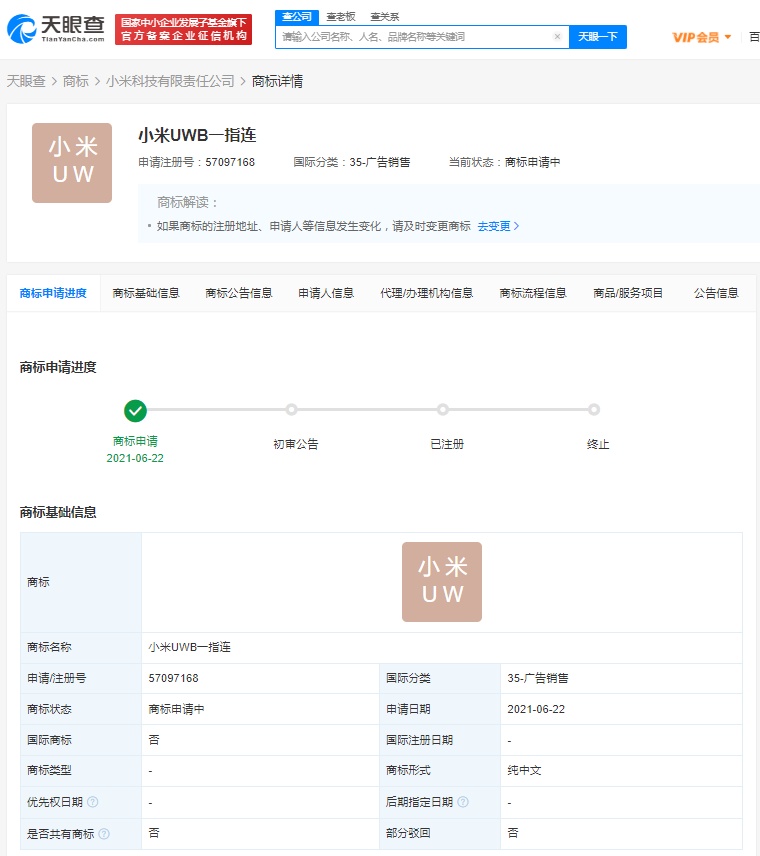
Task: Select the 查老板 search tab
Action: (340, 17)
